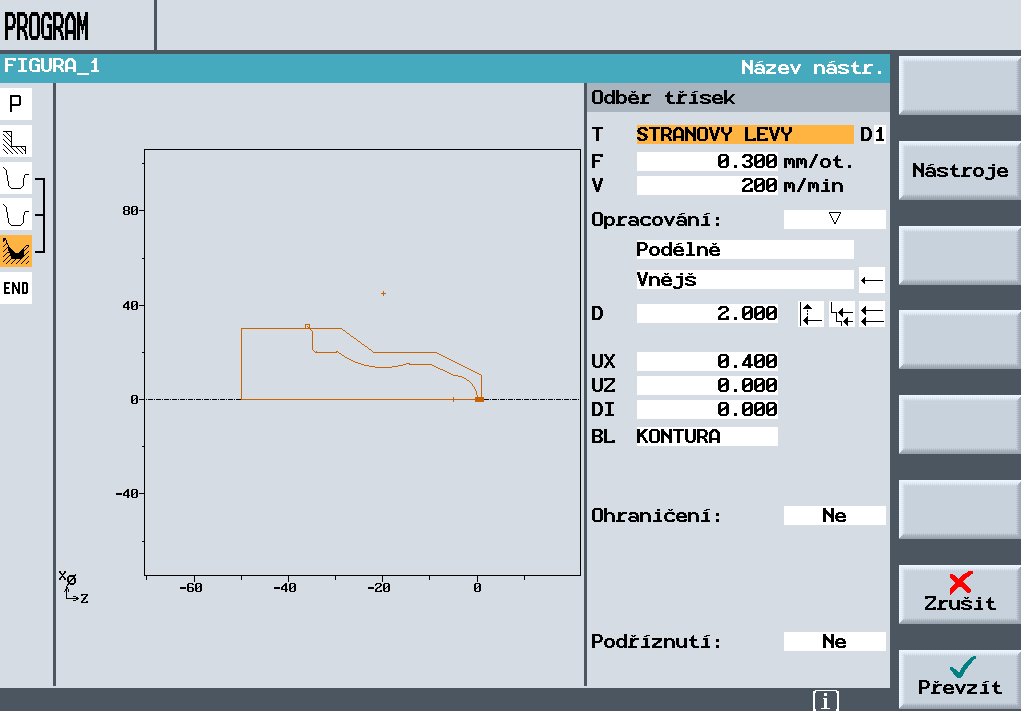Select the P program header step icon

tap(16, 104)
